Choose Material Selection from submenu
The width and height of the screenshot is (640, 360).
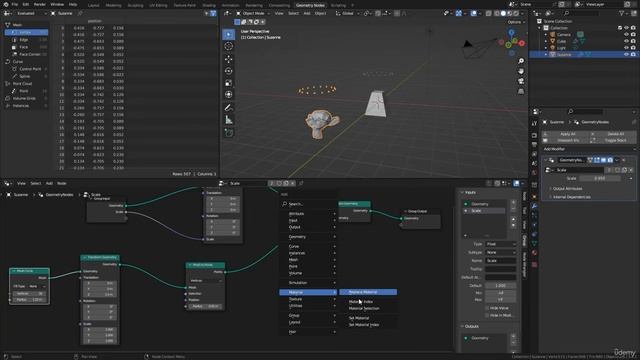[x=368, y=309]
